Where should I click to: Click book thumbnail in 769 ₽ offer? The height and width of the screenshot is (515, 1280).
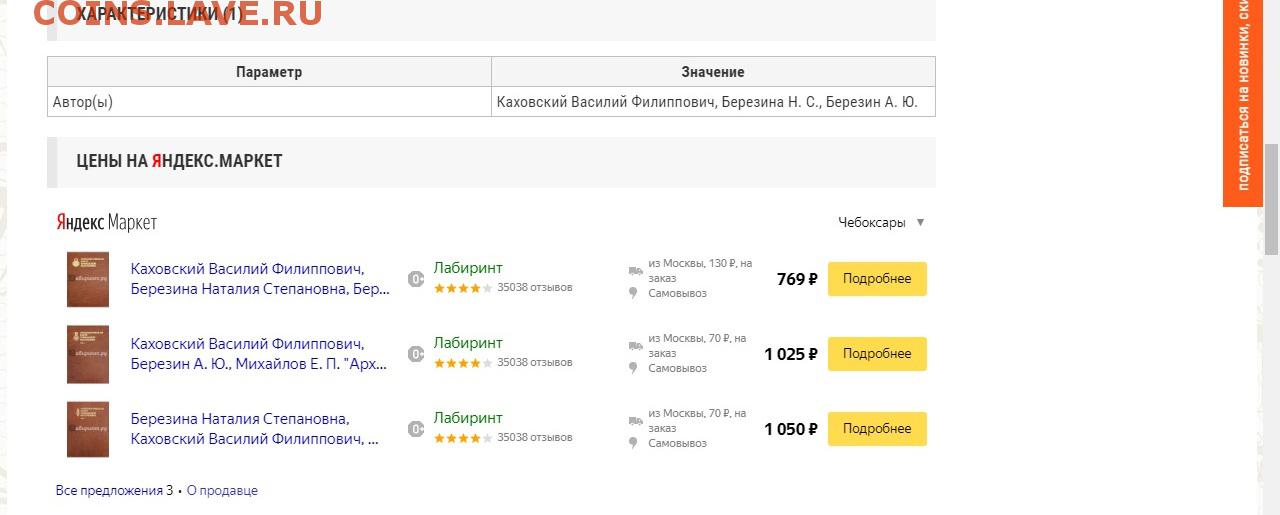pos(87,279)
